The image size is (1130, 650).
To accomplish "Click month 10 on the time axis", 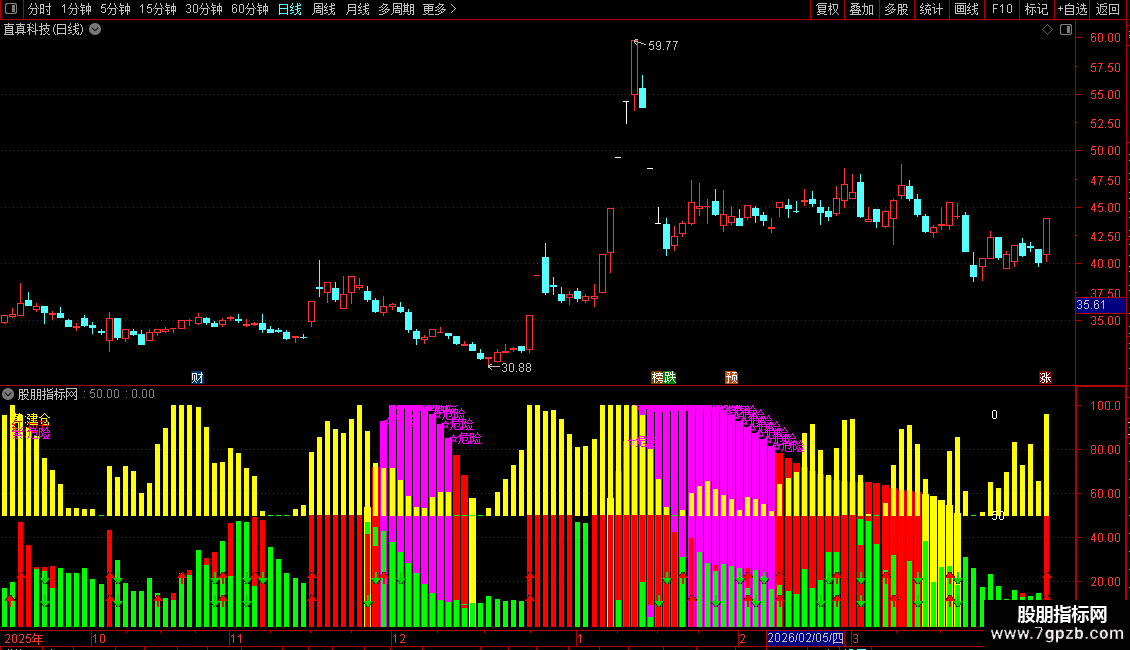I will (99, 638).
